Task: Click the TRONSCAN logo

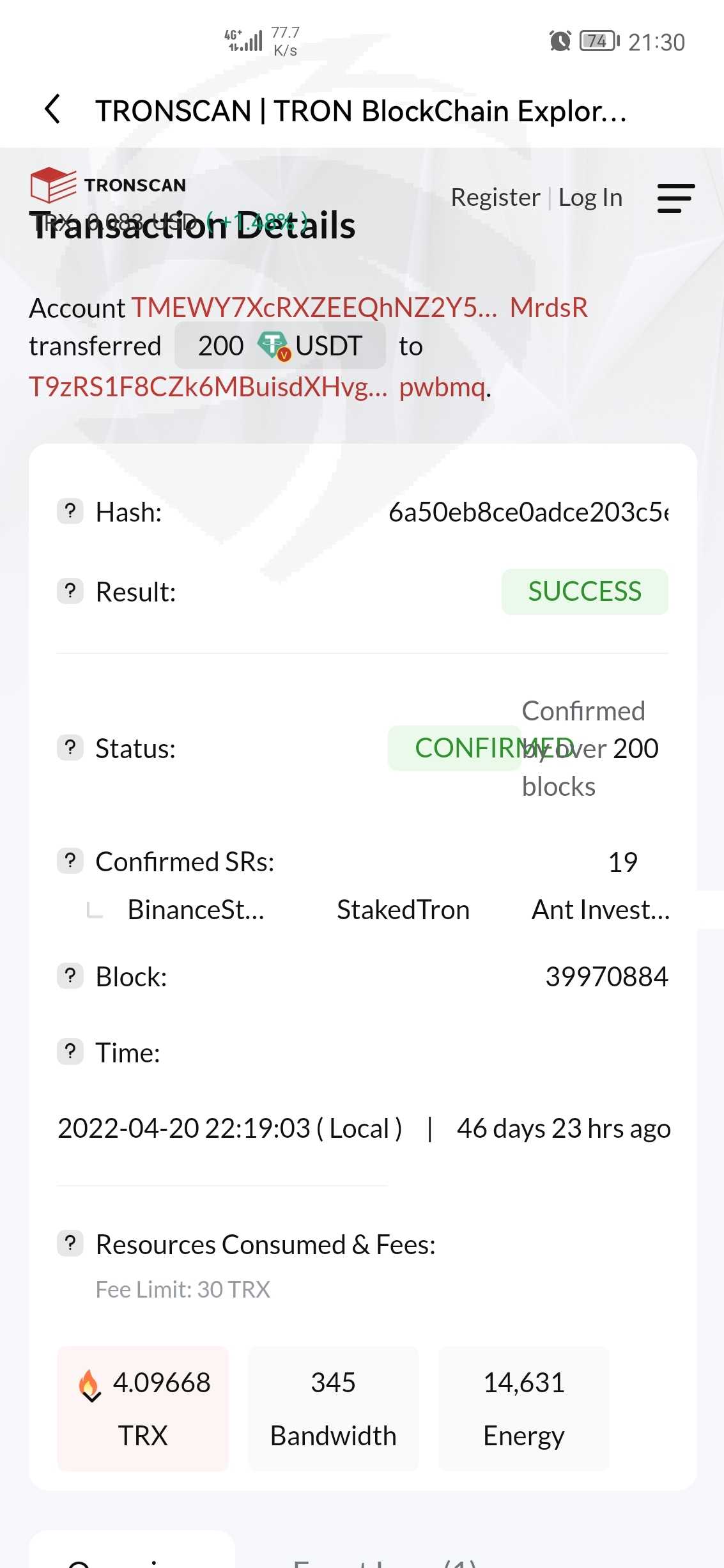Action: tap(107, 185)
